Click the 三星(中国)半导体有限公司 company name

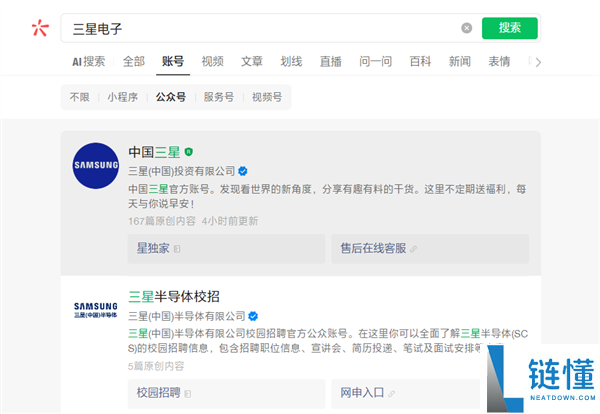[186, 316]
